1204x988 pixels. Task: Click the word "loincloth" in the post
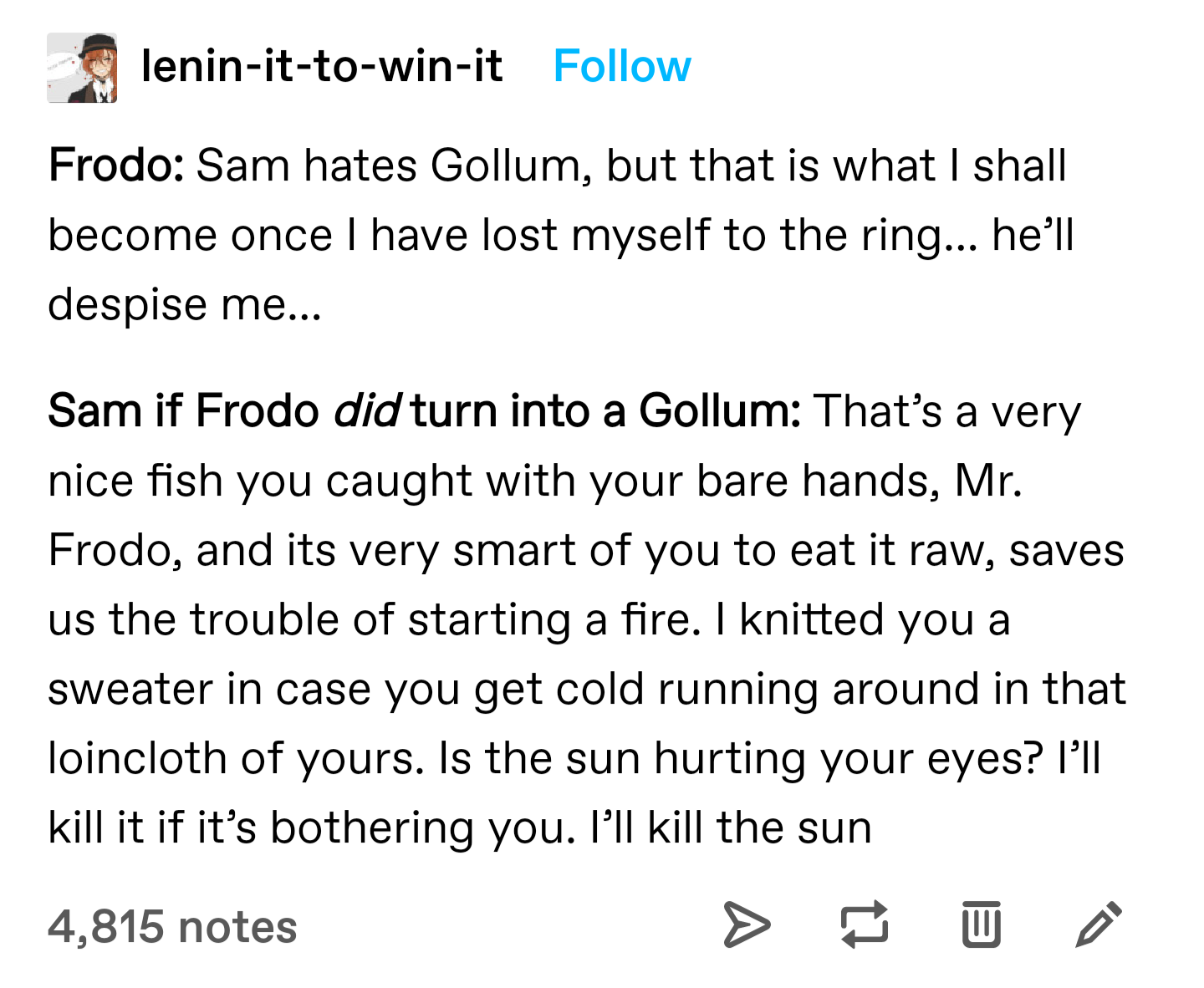pyautogui.click(x=137, y=759)
